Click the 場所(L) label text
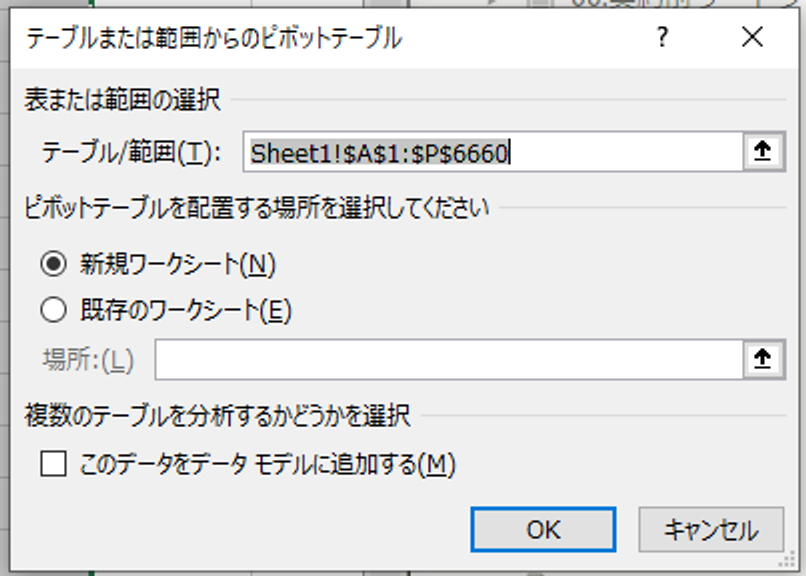 tap(88, 360)
